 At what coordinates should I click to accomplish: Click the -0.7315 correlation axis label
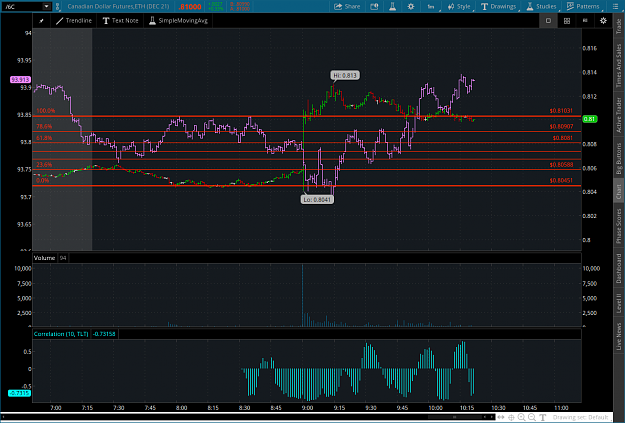point(20,393)
